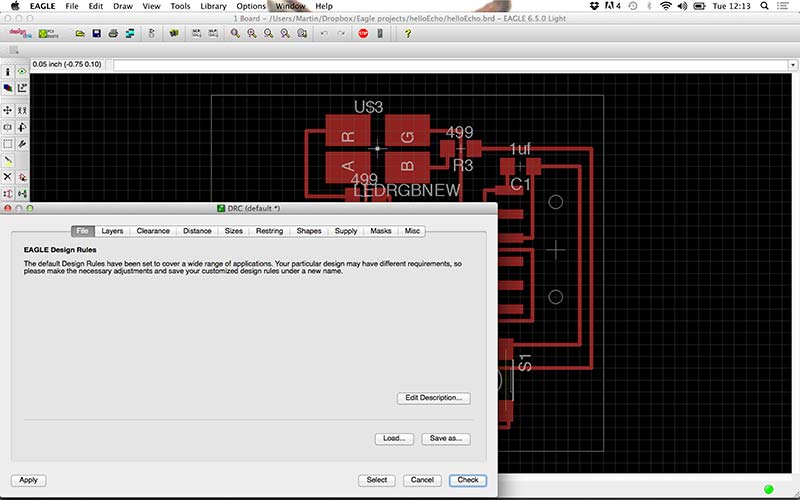The height and width of the screenshot is (500, 800).
Task: Select the Info tool
Action: coord(8,71)
